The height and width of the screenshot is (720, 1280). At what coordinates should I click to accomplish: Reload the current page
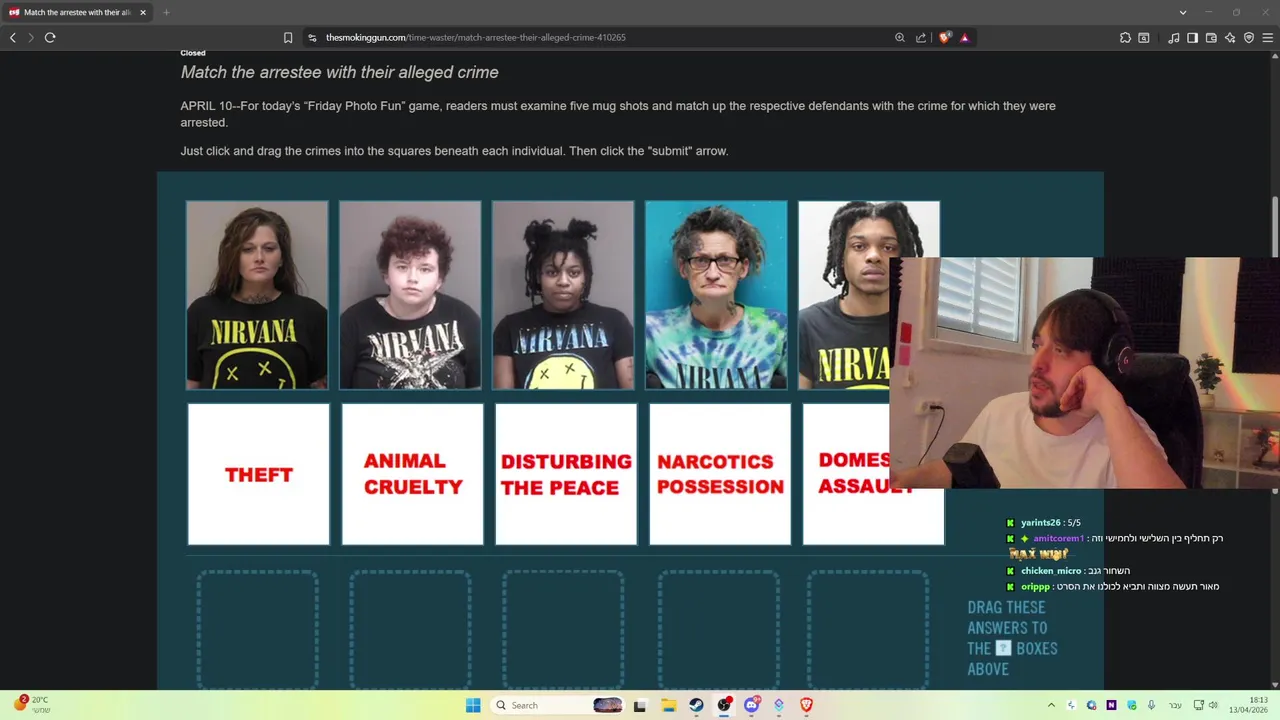49,37
